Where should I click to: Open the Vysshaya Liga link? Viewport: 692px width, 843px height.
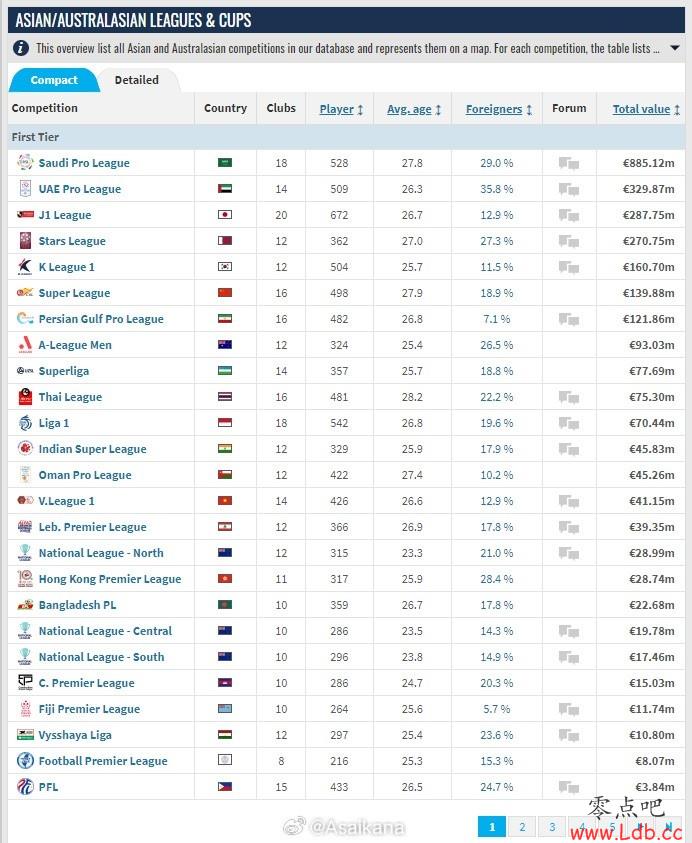pyautogui.click(x=75, y=735)
